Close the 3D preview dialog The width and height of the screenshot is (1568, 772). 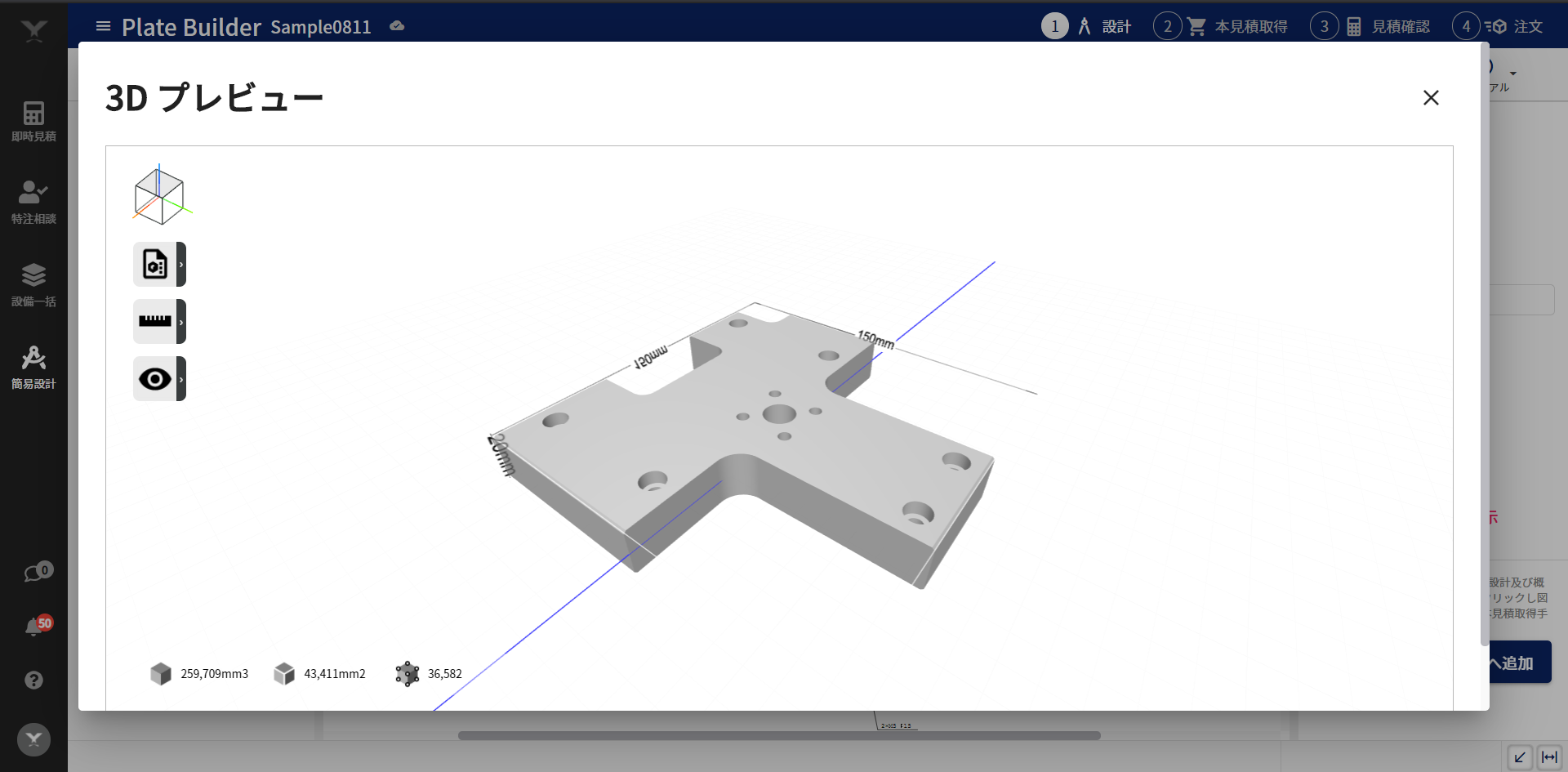click(1431, 98)
